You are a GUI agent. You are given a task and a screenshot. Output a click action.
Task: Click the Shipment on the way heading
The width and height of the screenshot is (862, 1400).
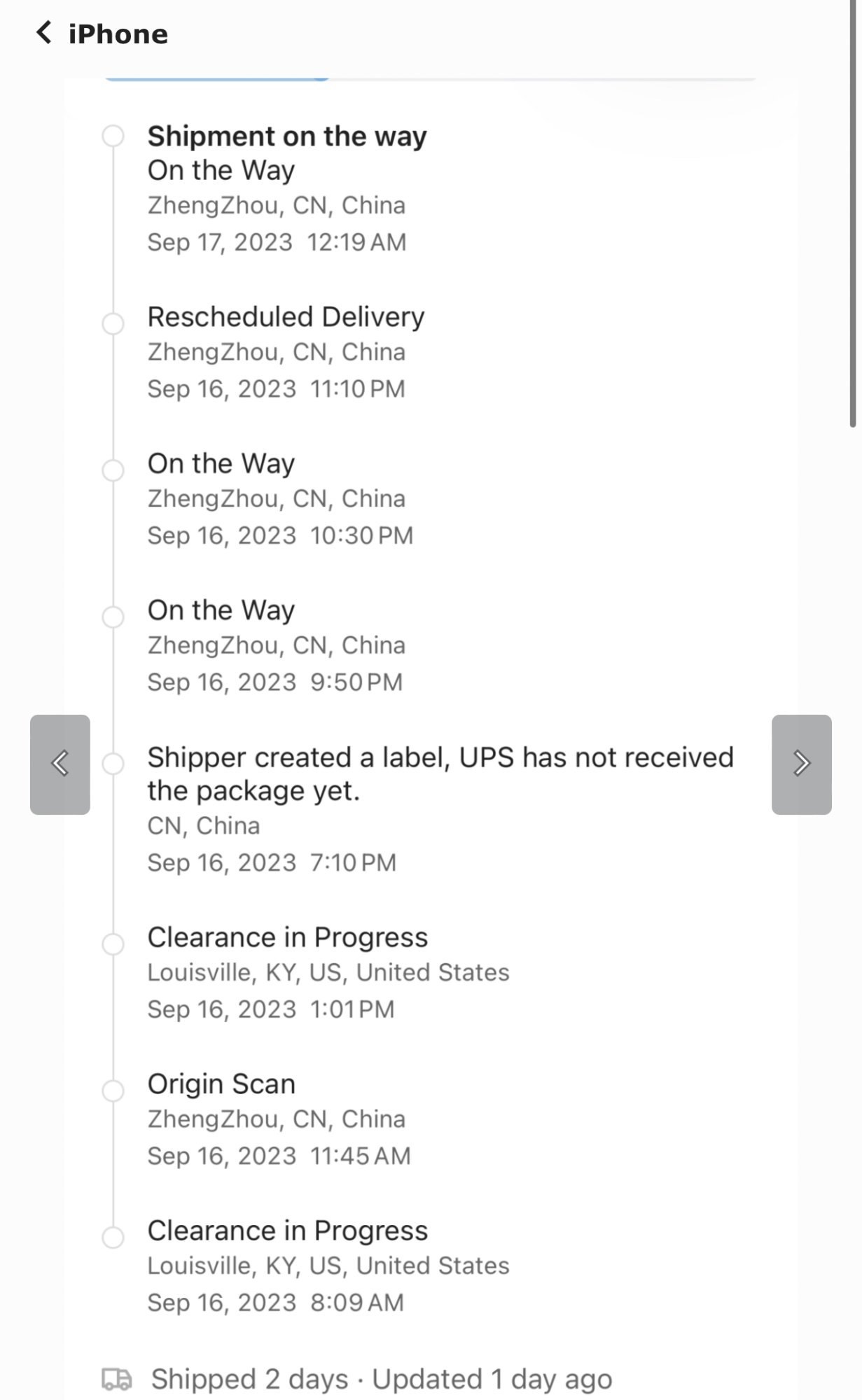[x=287, y=136]
